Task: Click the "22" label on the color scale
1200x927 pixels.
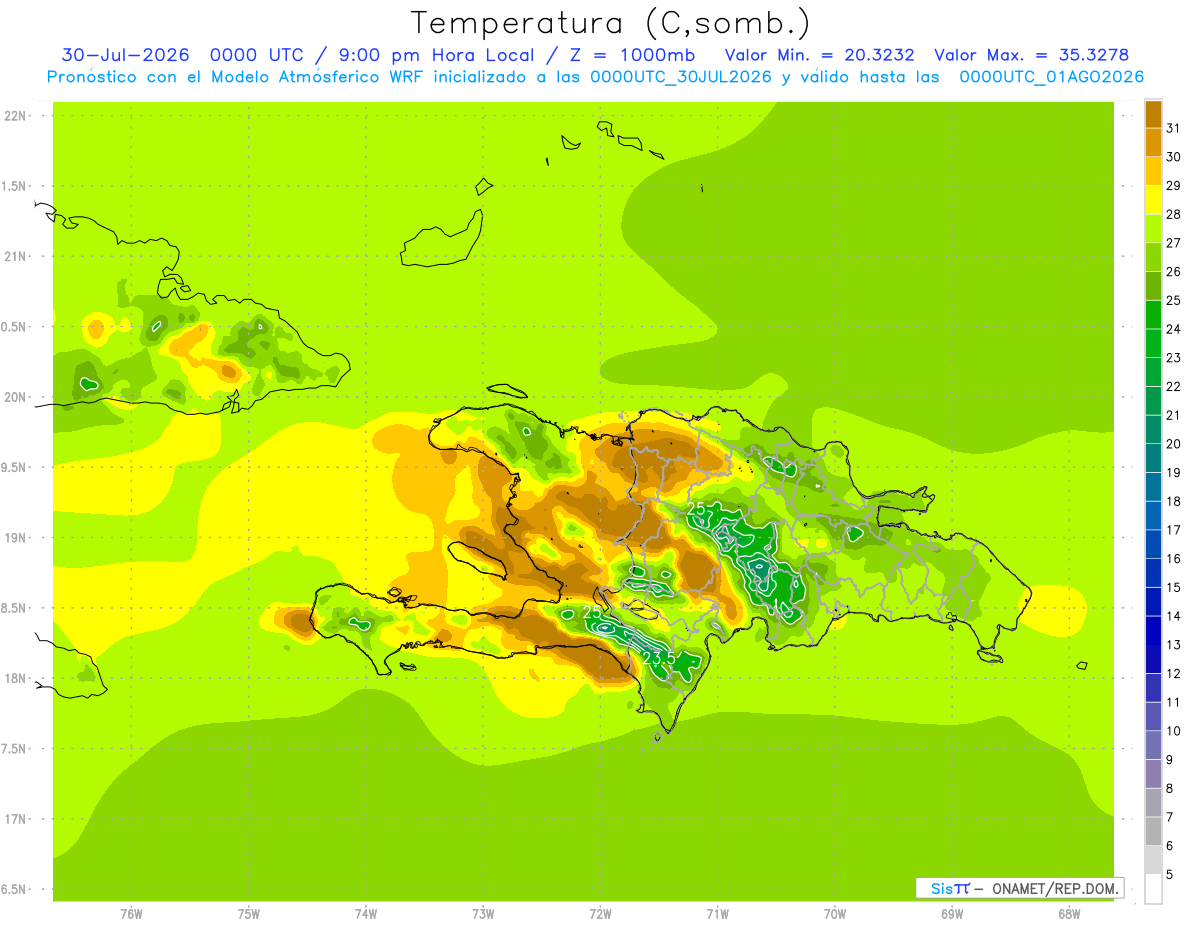Action: point(1174,386)
